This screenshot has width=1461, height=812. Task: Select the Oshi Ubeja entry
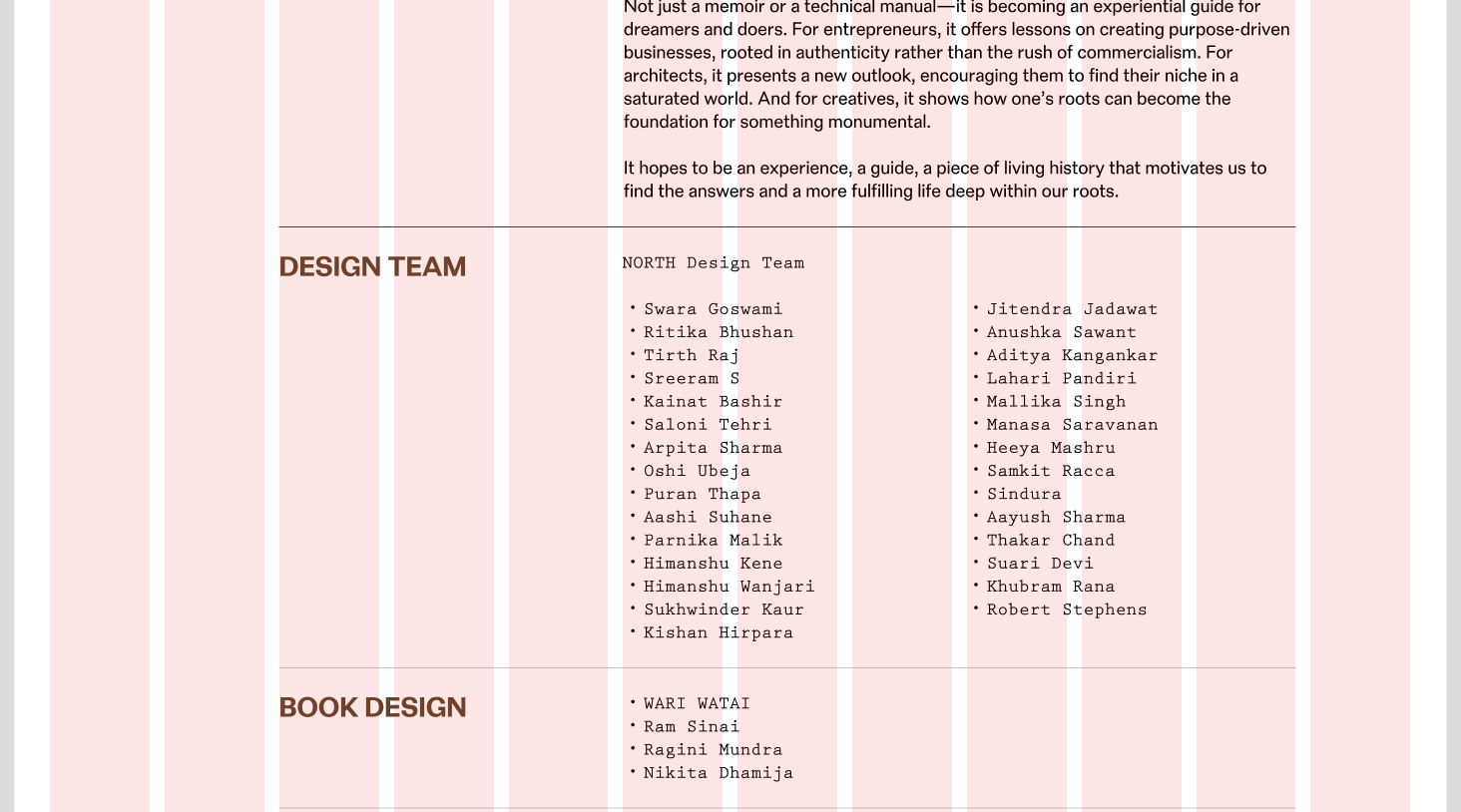[x=697, y=471]
